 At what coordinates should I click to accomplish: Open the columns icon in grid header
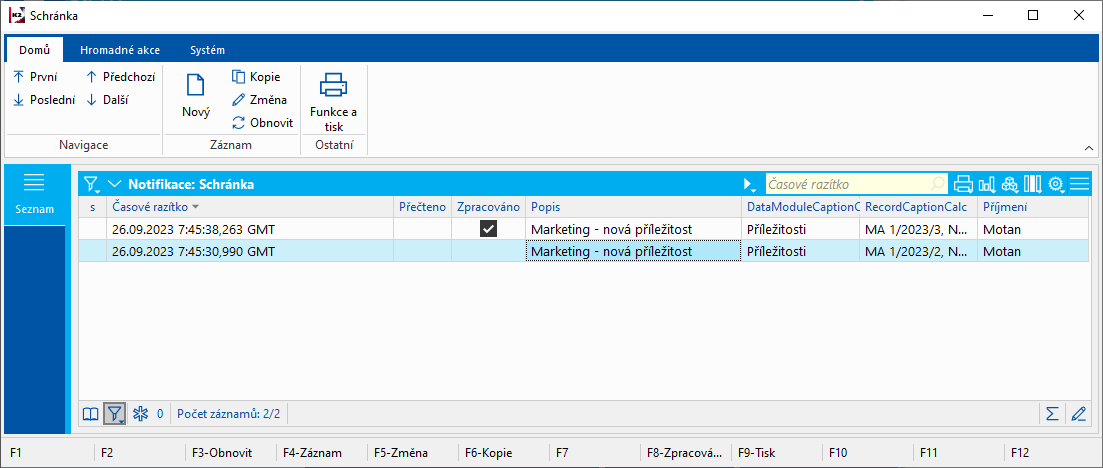[x=1033, y=184]
